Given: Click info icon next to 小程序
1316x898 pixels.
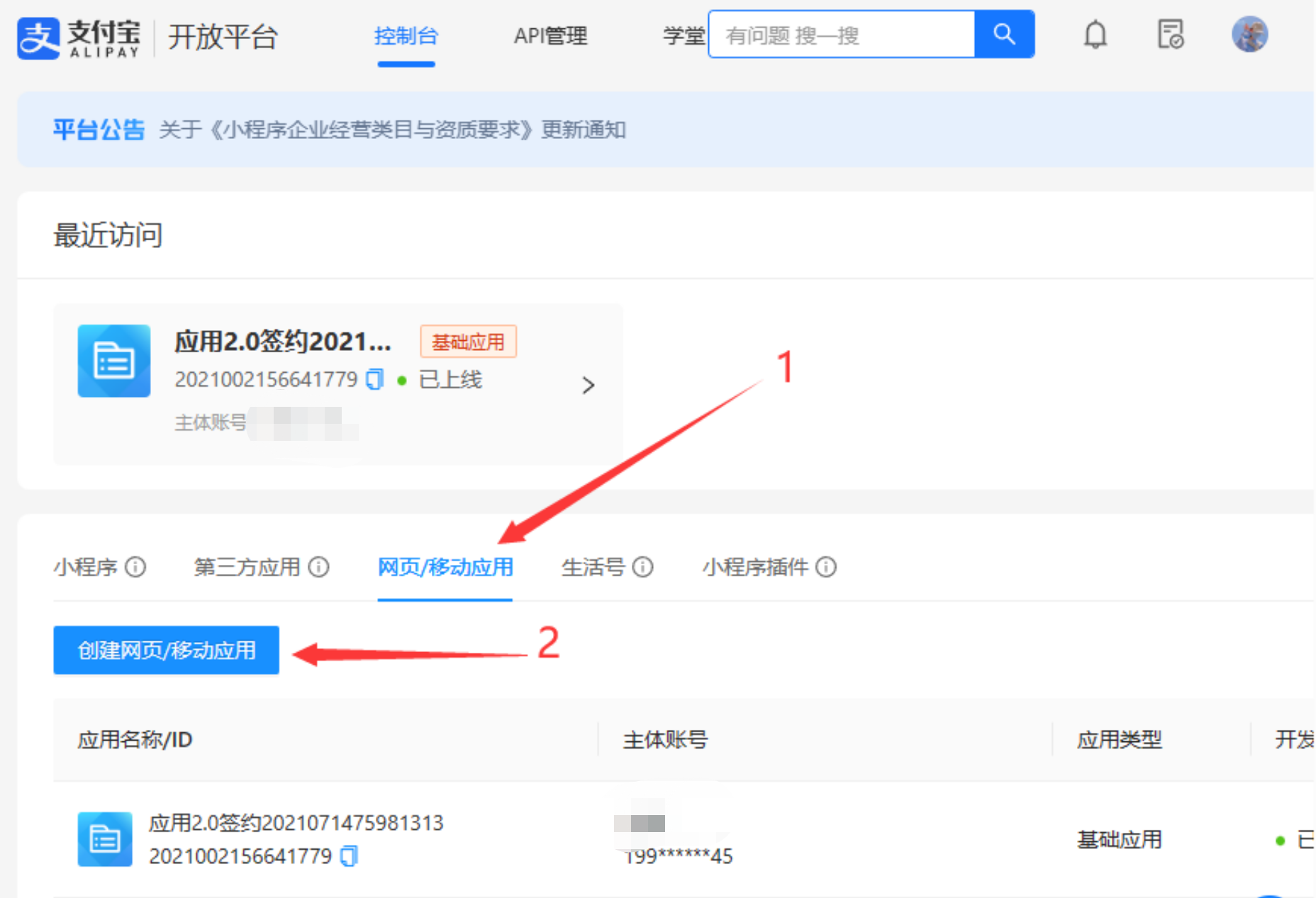Looking at the screenshot, I should point(135,567).
